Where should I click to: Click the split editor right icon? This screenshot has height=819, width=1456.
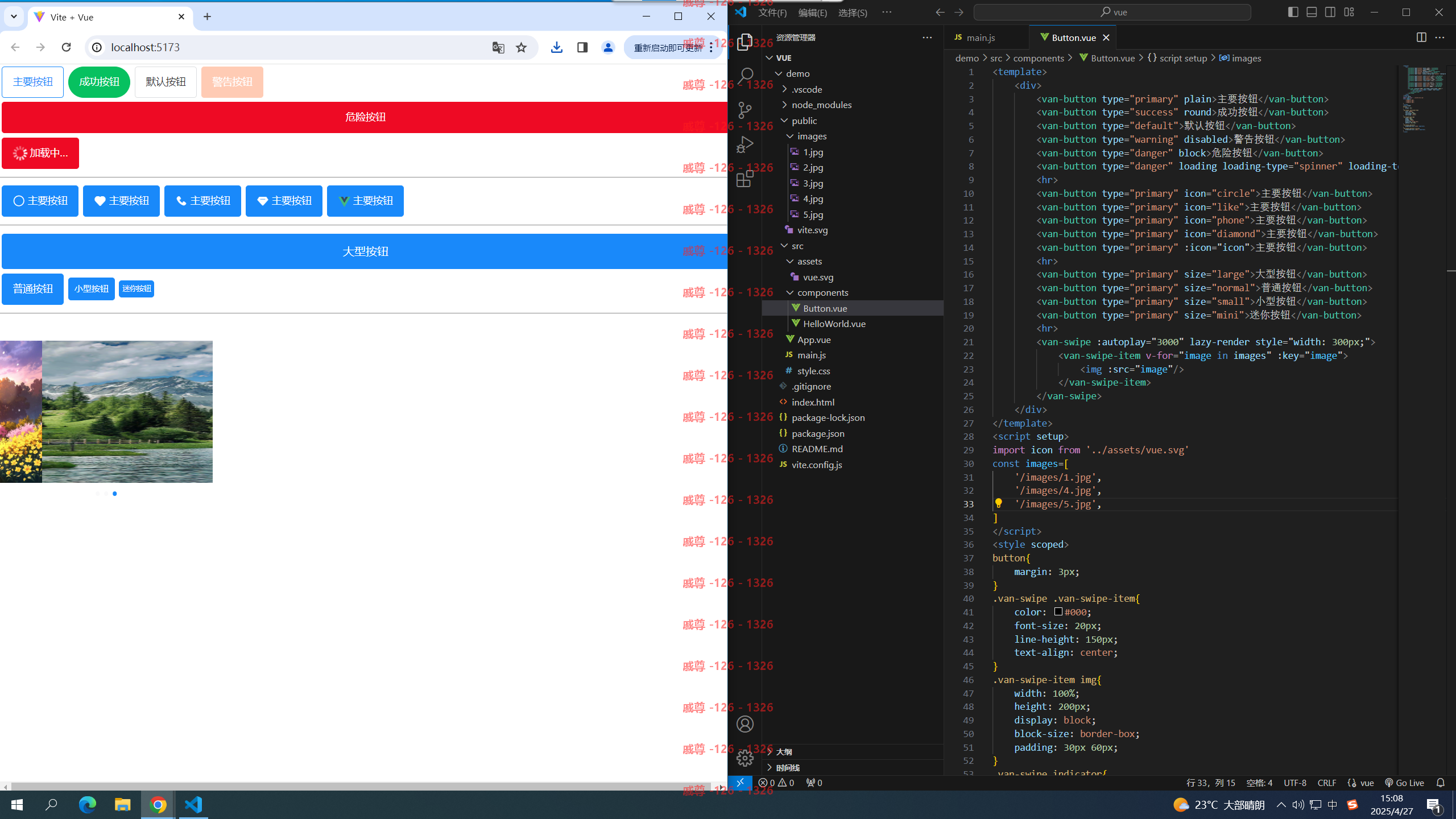tap(1421, 38)
